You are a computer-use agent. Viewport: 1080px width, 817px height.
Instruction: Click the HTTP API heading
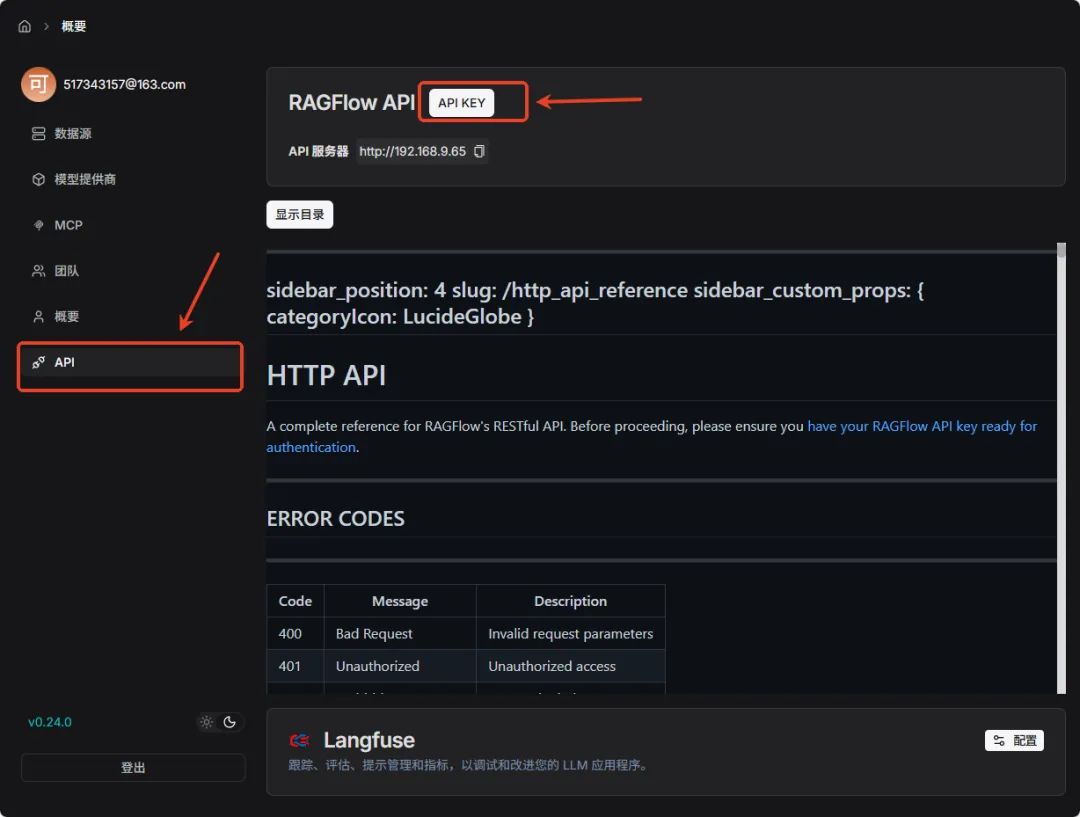tap(326, 375)
